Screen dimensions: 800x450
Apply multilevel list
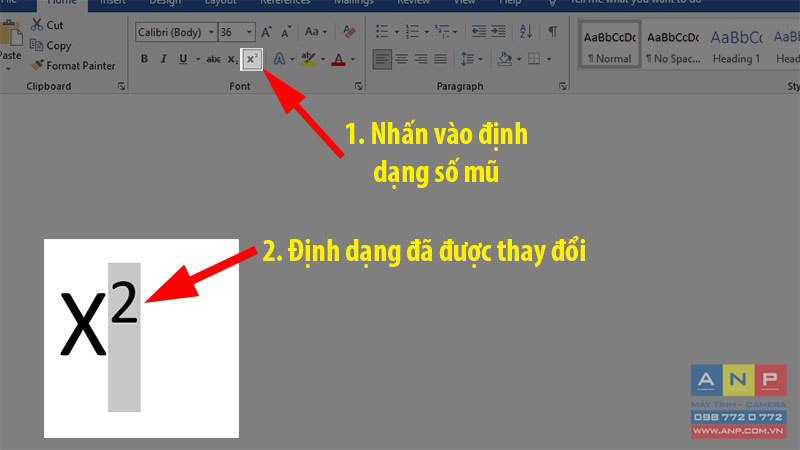442,32
